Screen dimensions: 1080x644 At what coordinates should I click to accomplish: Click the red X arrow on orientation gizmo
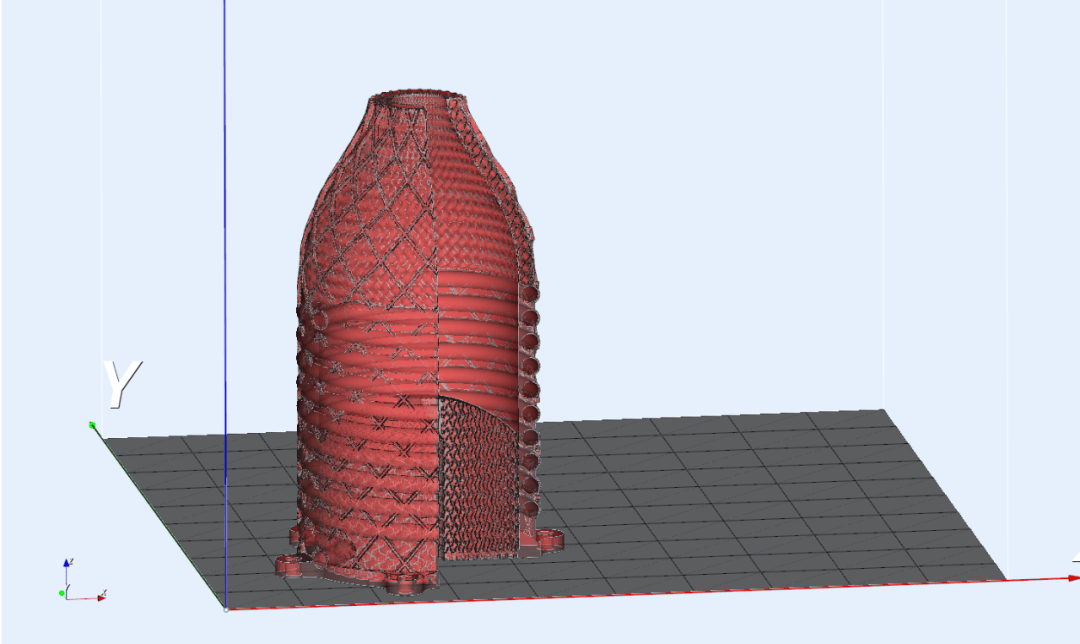click(x=98, y=597)
